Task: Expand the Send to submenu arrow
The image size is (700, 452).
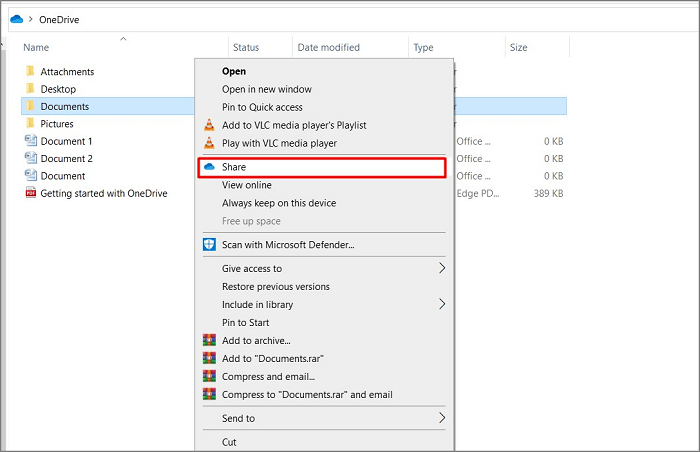Action: tap(441, 418)
